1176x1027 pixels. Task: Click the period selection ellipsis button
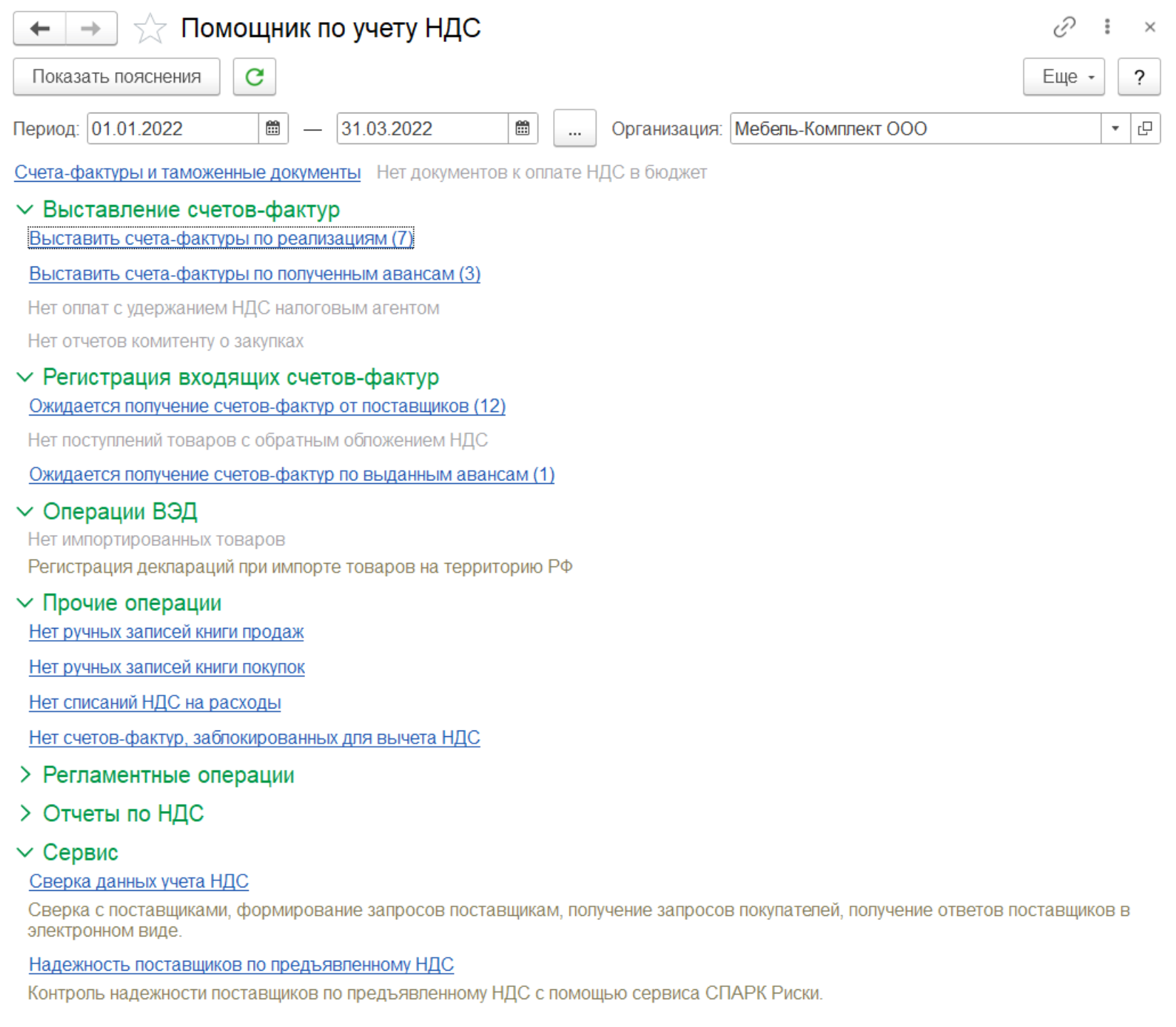574,129
